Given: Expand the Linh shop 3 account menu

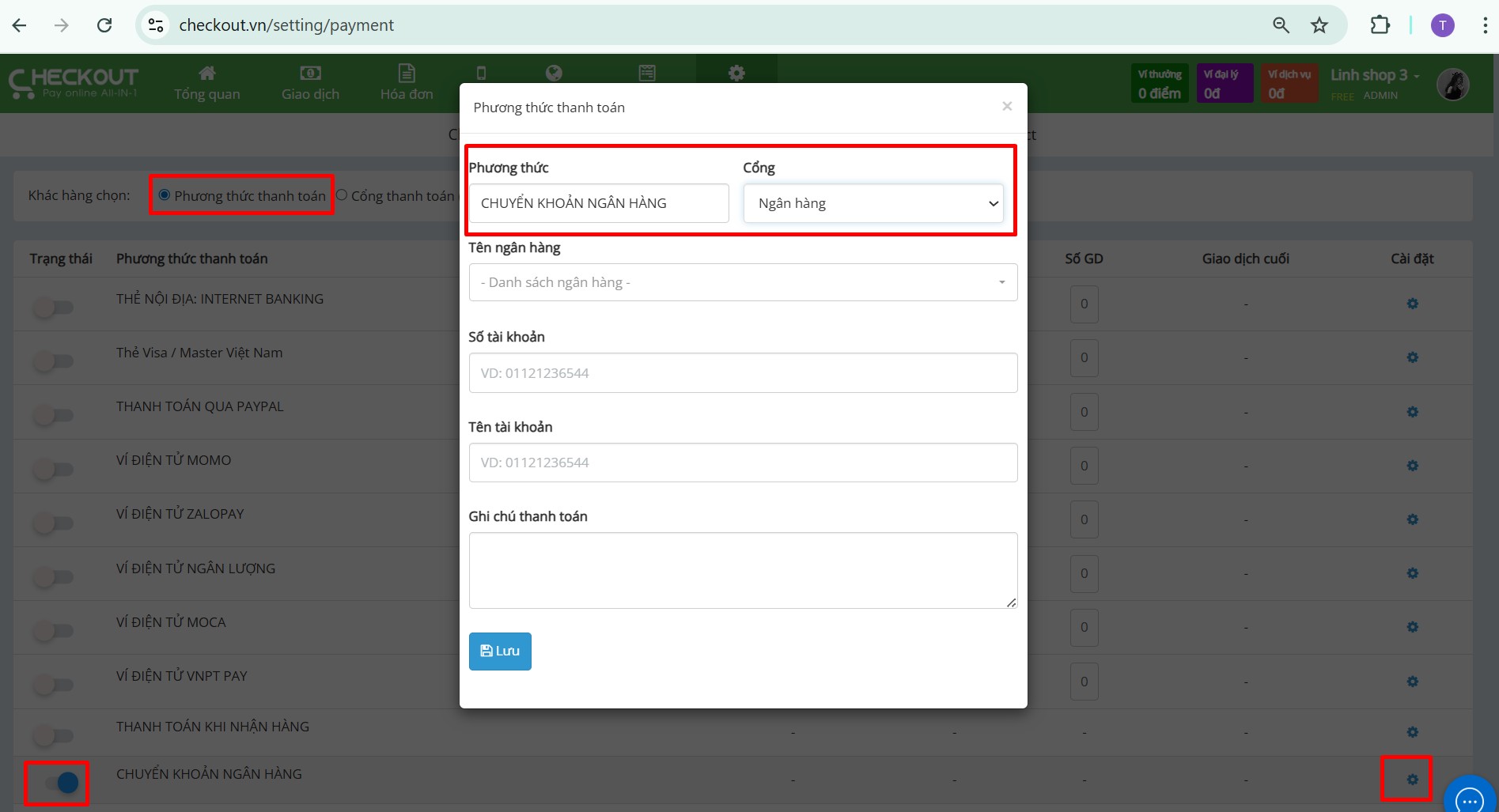Looking at the screenshot, I should [1374, 76].
